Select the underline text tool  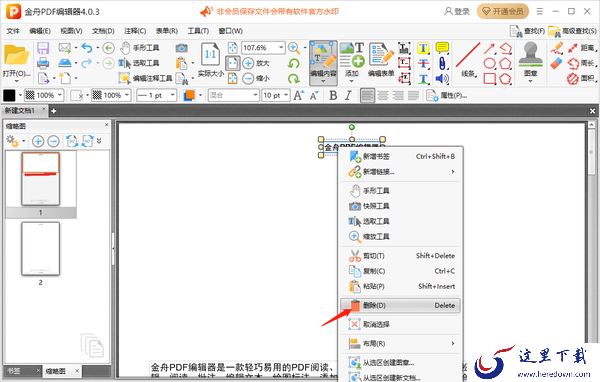(423, 78)
